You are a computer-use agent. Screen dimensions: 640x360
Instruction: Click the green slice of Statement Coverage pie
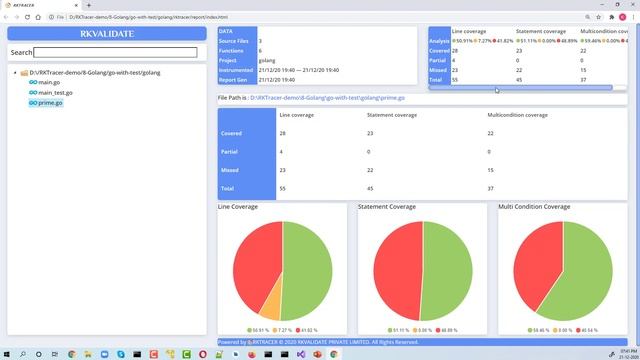447,271
